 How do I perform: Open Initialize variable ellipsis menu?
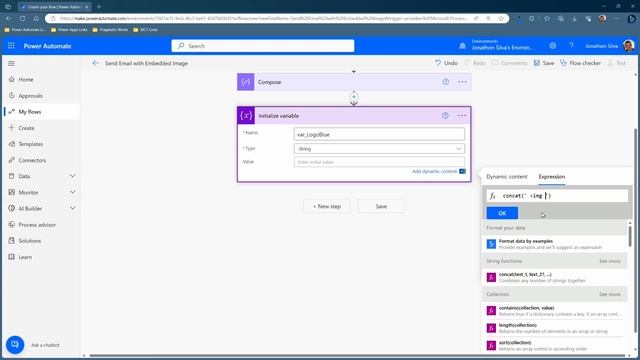click(462, 116)
